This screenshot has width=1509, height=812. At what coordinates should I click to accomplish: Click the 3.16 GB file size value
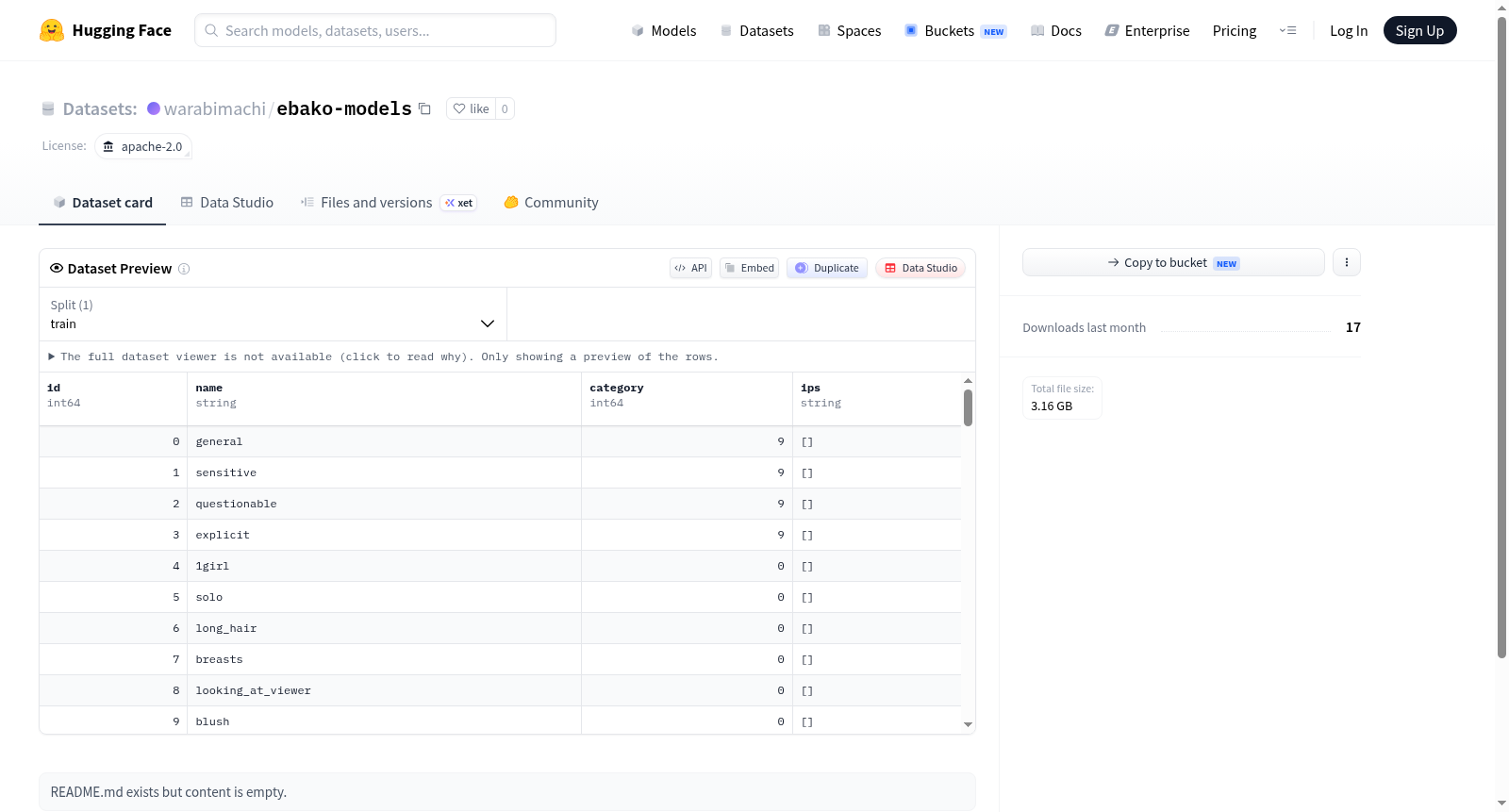(x=1052, y=406)
